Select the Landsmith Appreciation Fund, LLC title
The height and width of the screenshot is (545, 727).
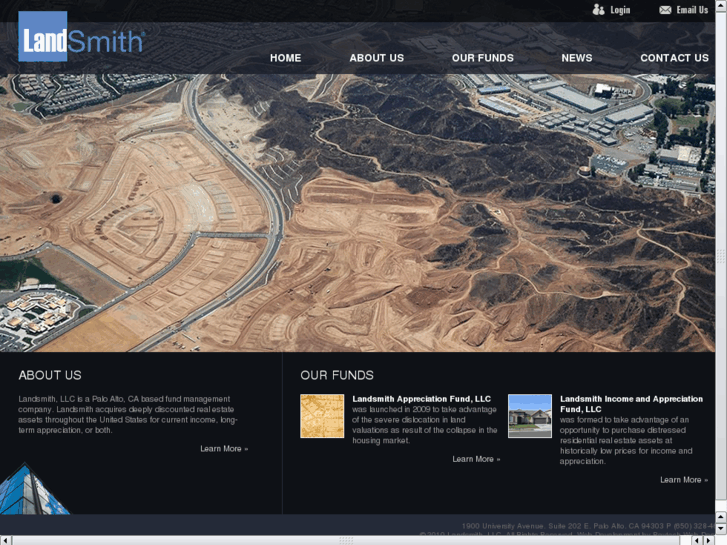pos(421,399)
